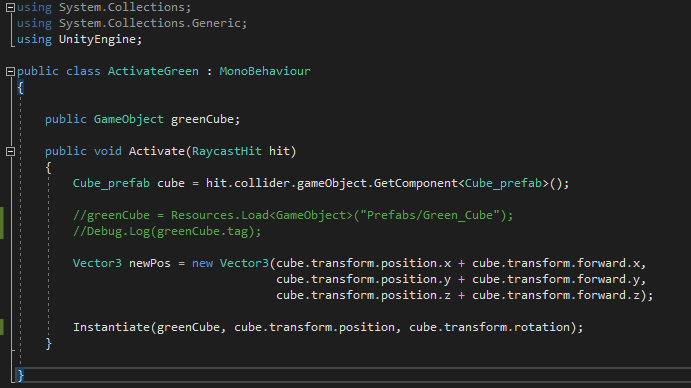Click the class closing brace
This screenshot has height=388, width=691.
(x=20, y=375)
